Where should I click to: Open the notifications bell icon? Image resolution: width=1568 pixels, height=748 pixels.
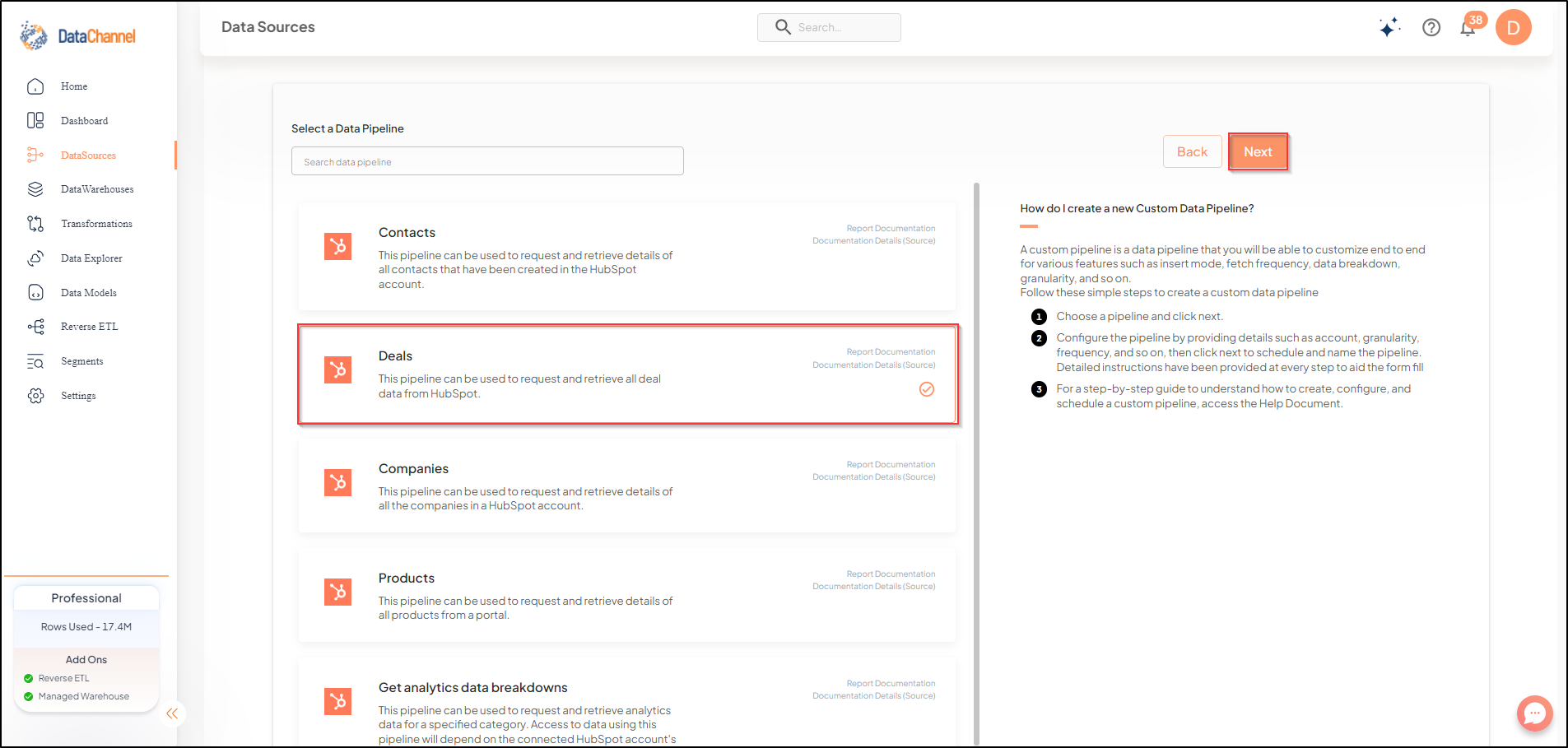pos(1467,30)
